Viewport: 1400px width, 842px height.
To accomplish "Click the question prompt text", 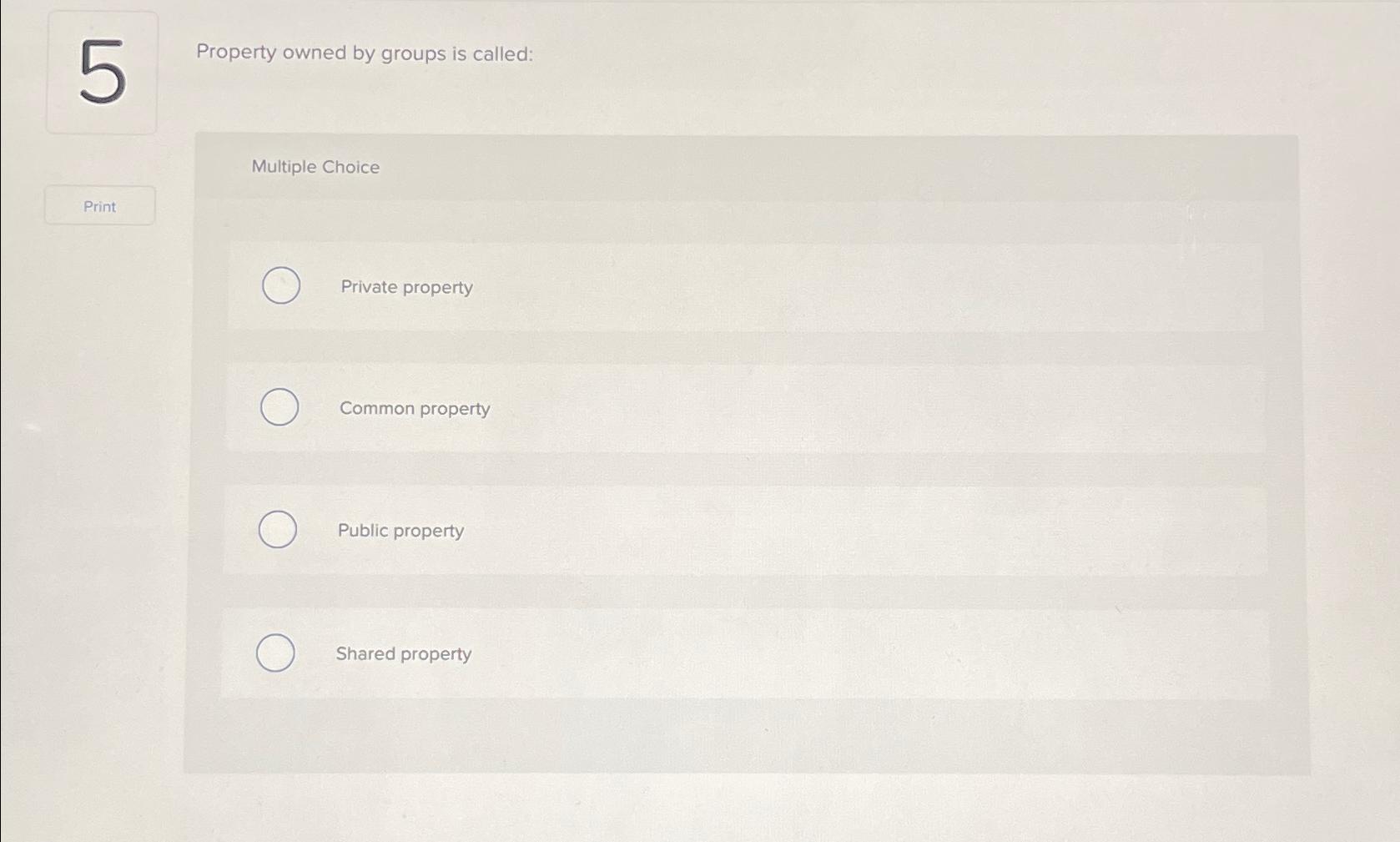I will pos(365,53).
